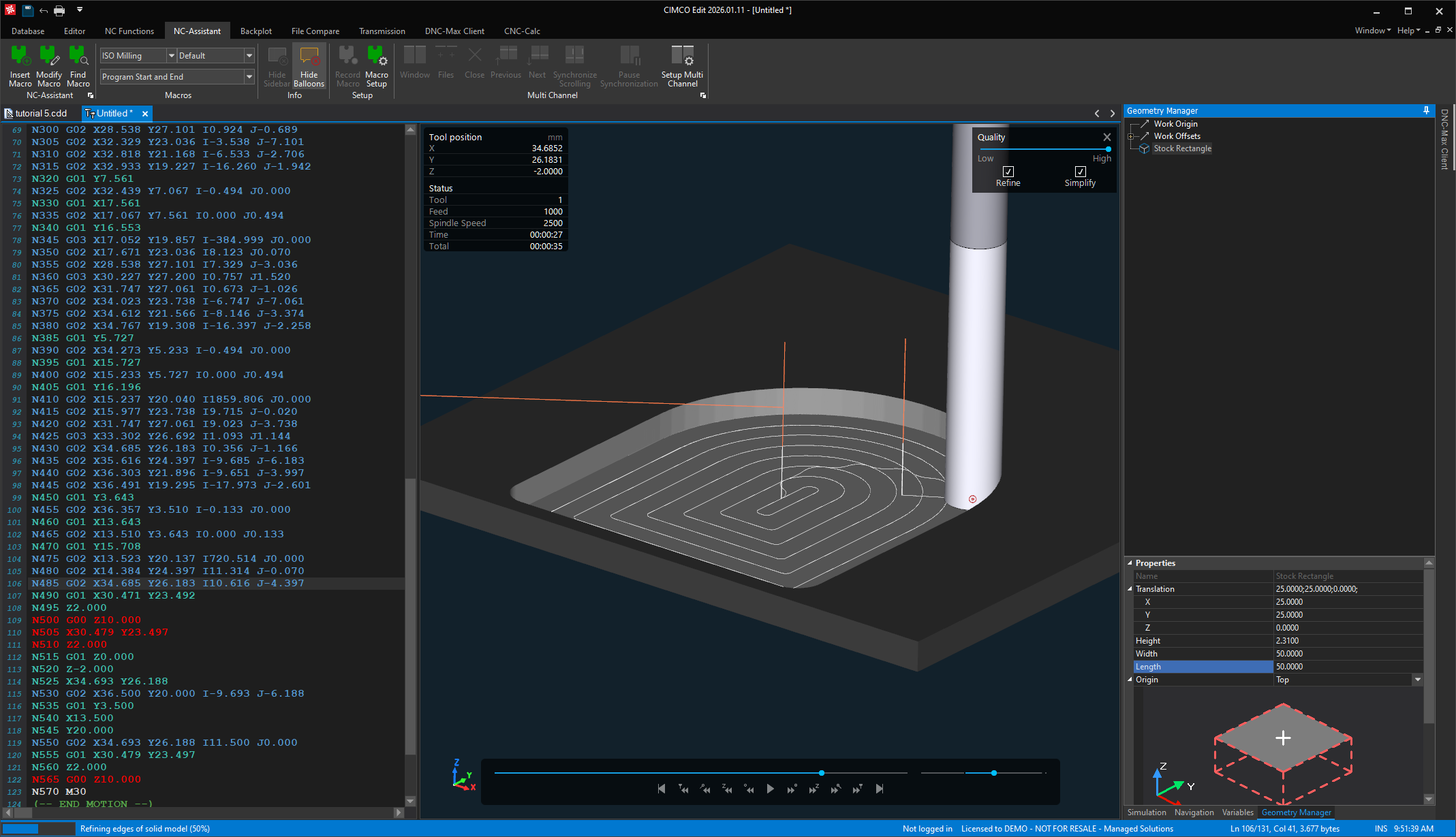Collapse the Properties section

[x=1130, y=563]
